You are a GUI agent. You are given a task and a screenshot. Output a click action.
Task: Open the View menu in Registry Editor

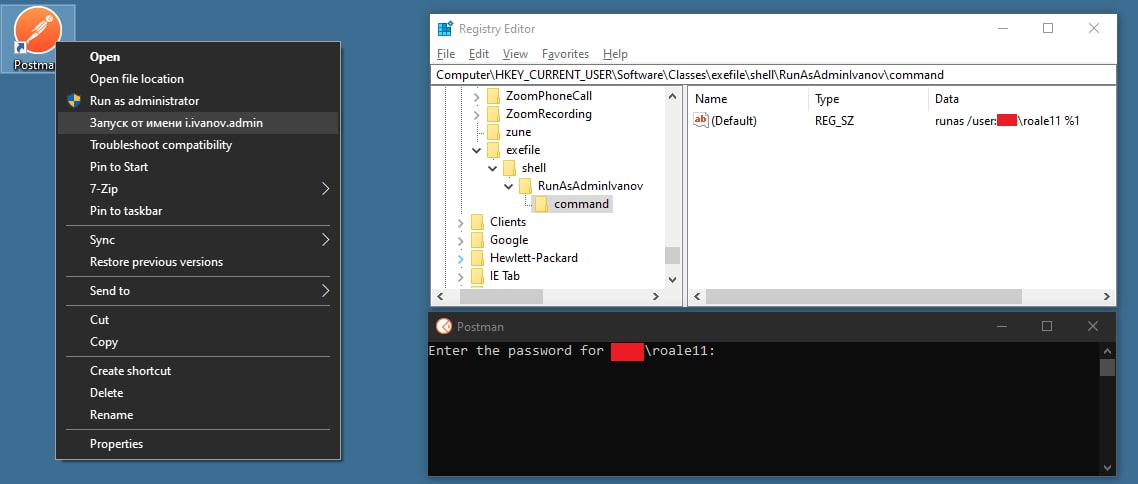pos(515,54)
